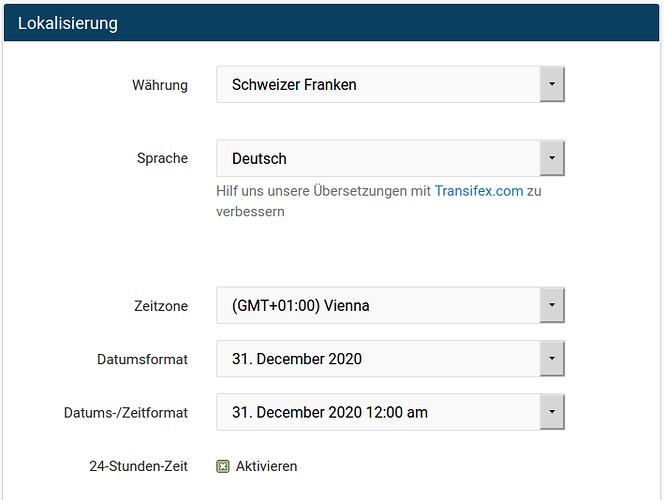
Task: Click the Datums-/Zeitformat field label
Action: 126,413
